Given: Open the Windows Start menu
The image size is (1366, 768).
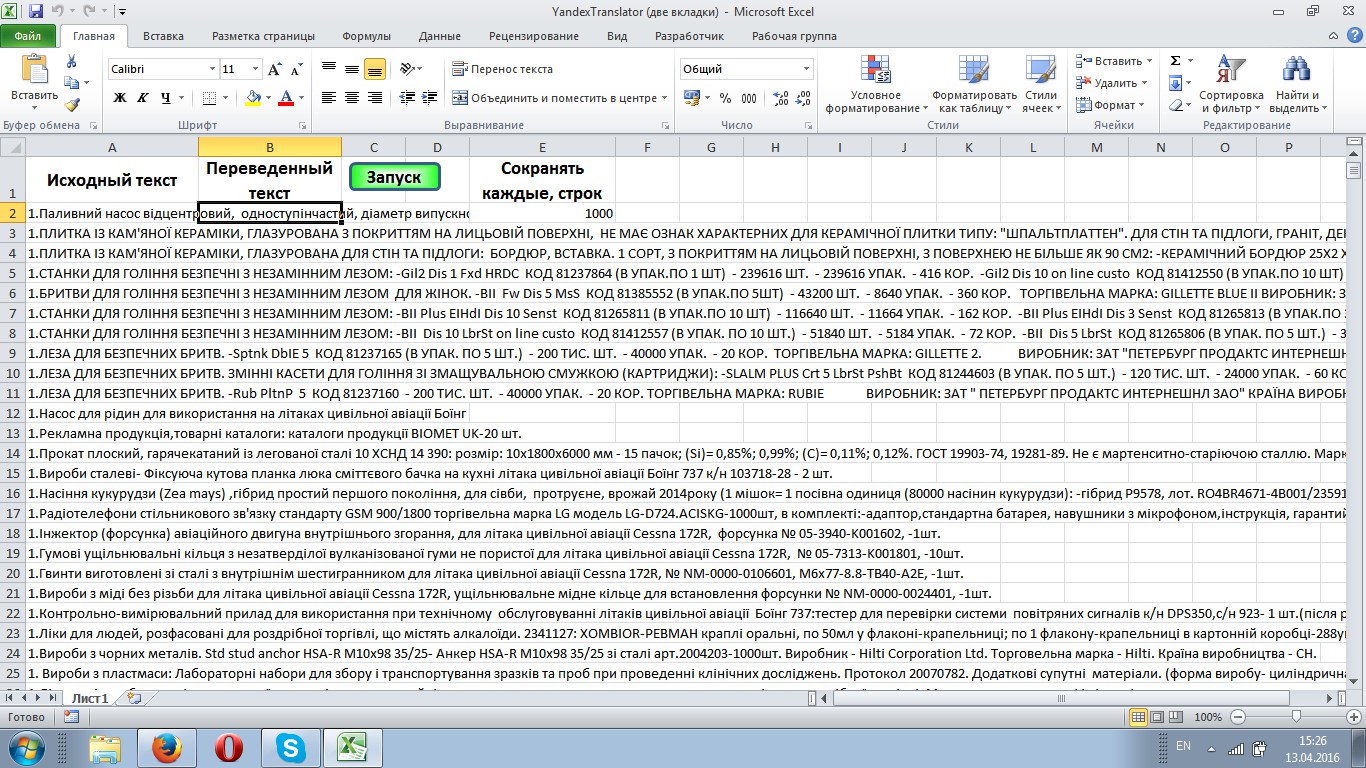Looking at the screenshot, I should point(27,747).
